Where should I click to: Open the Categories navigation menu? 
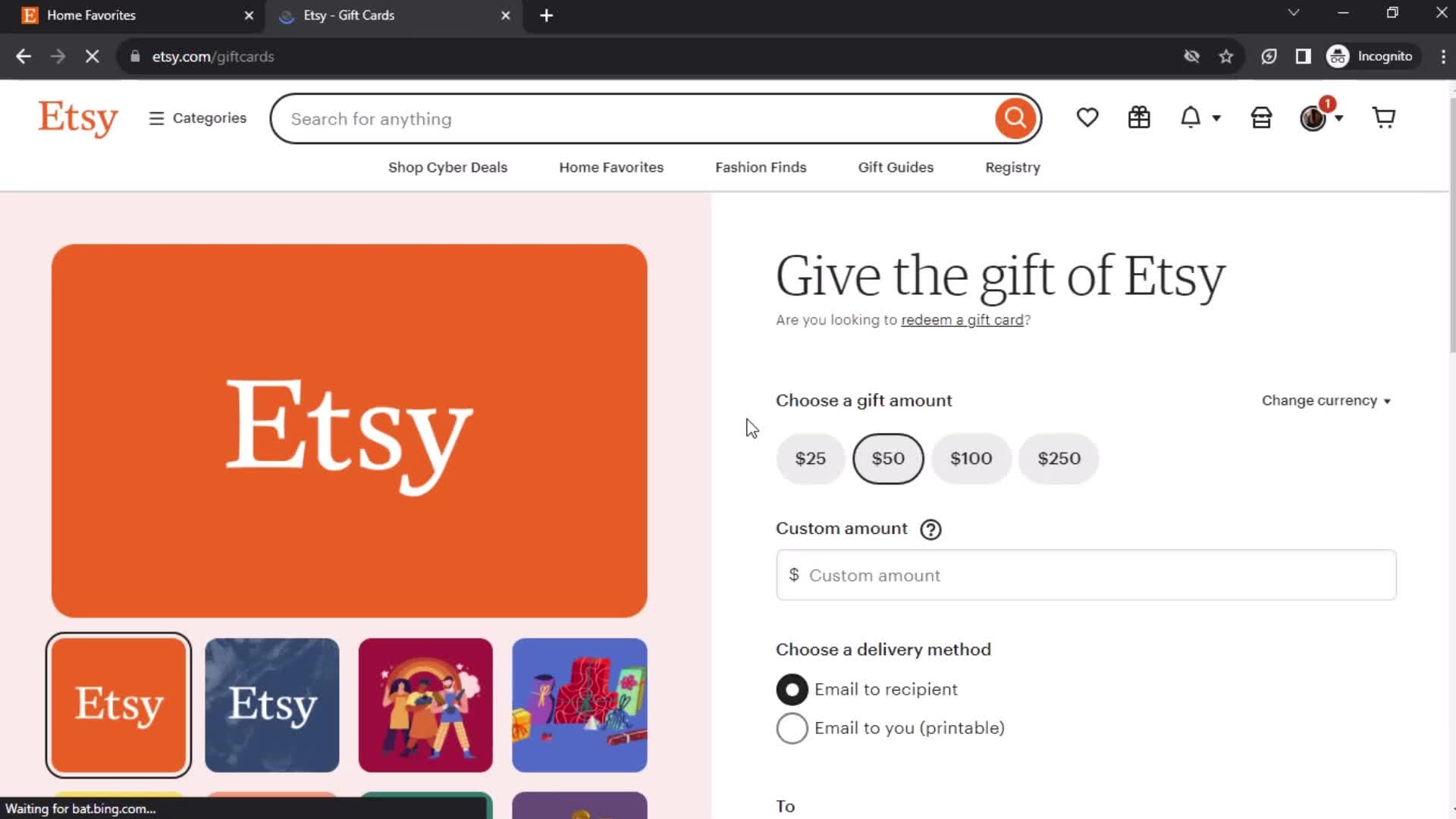click(197, 118)
